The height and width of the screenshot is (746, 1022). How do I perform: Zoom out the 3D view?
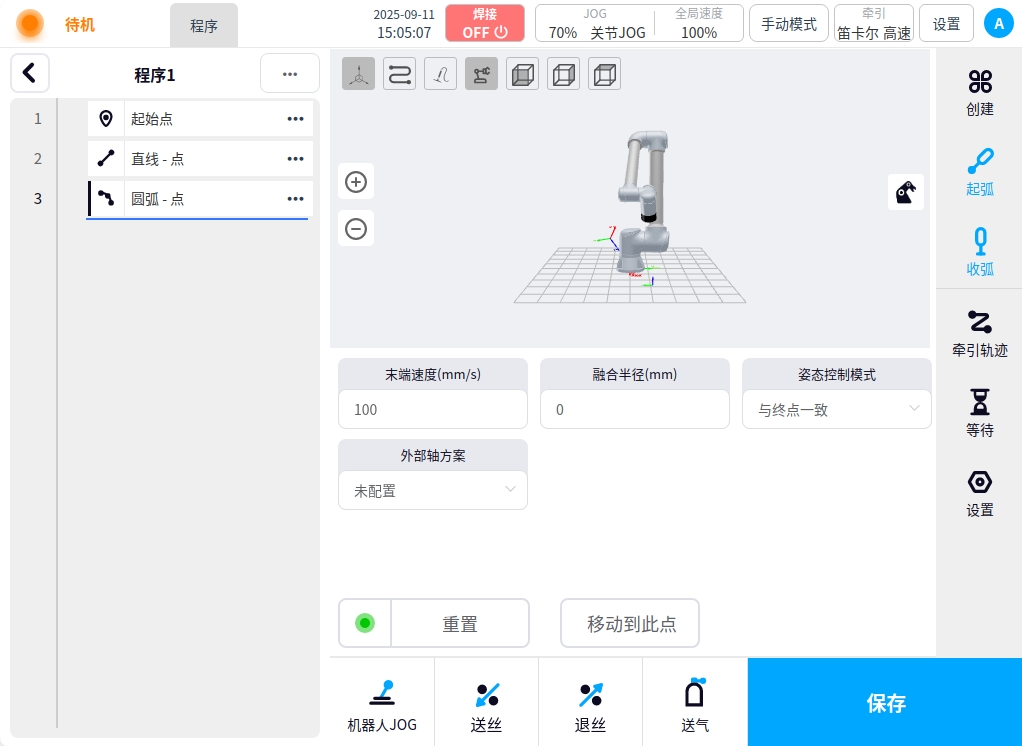point(356,229)
